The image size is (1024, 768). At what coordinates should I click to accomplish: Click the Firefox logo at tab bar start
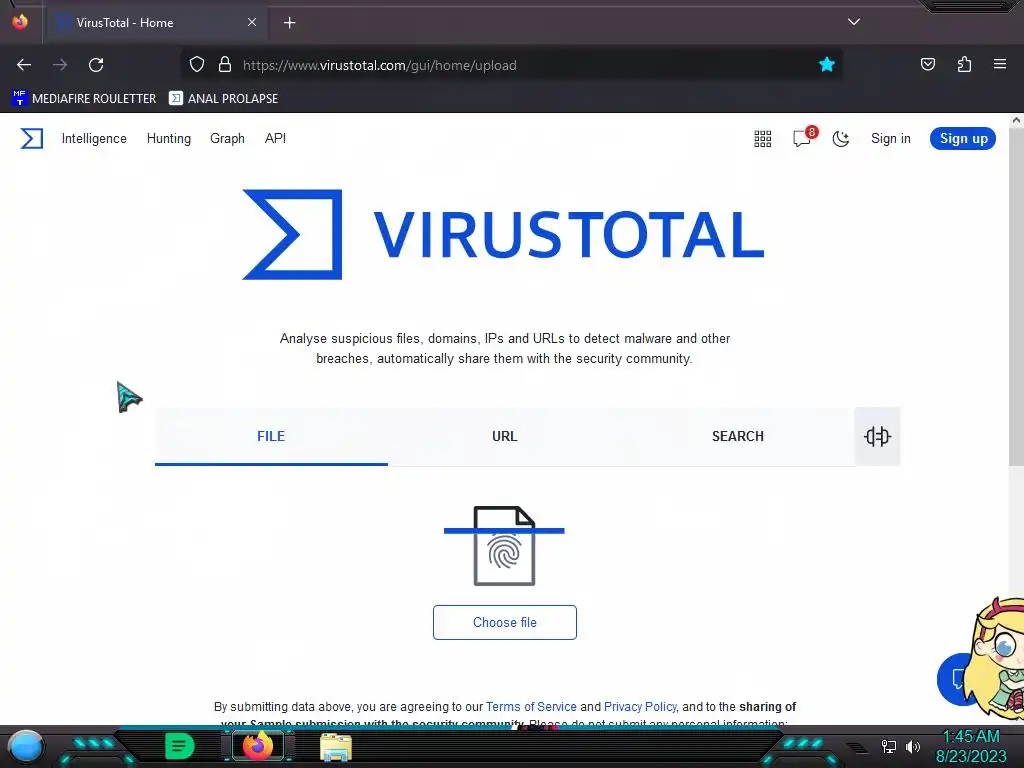click(x=20, y=22)
